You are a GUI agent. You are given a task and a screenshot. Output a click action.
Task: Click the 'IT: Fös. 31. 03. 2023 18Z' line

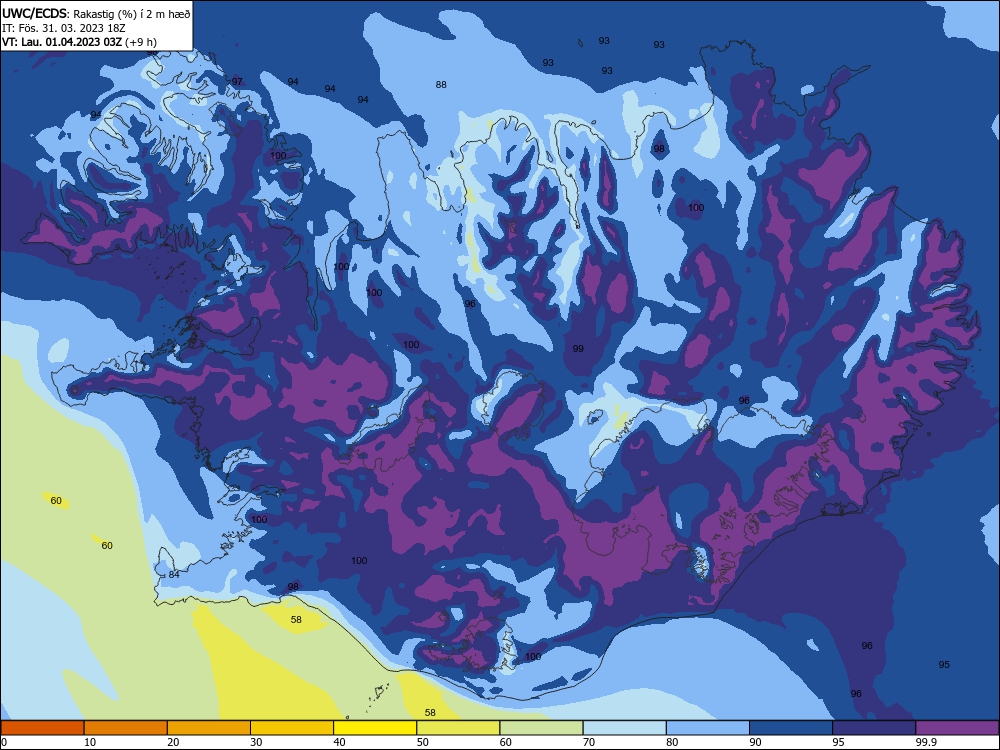tap(64, 28)
